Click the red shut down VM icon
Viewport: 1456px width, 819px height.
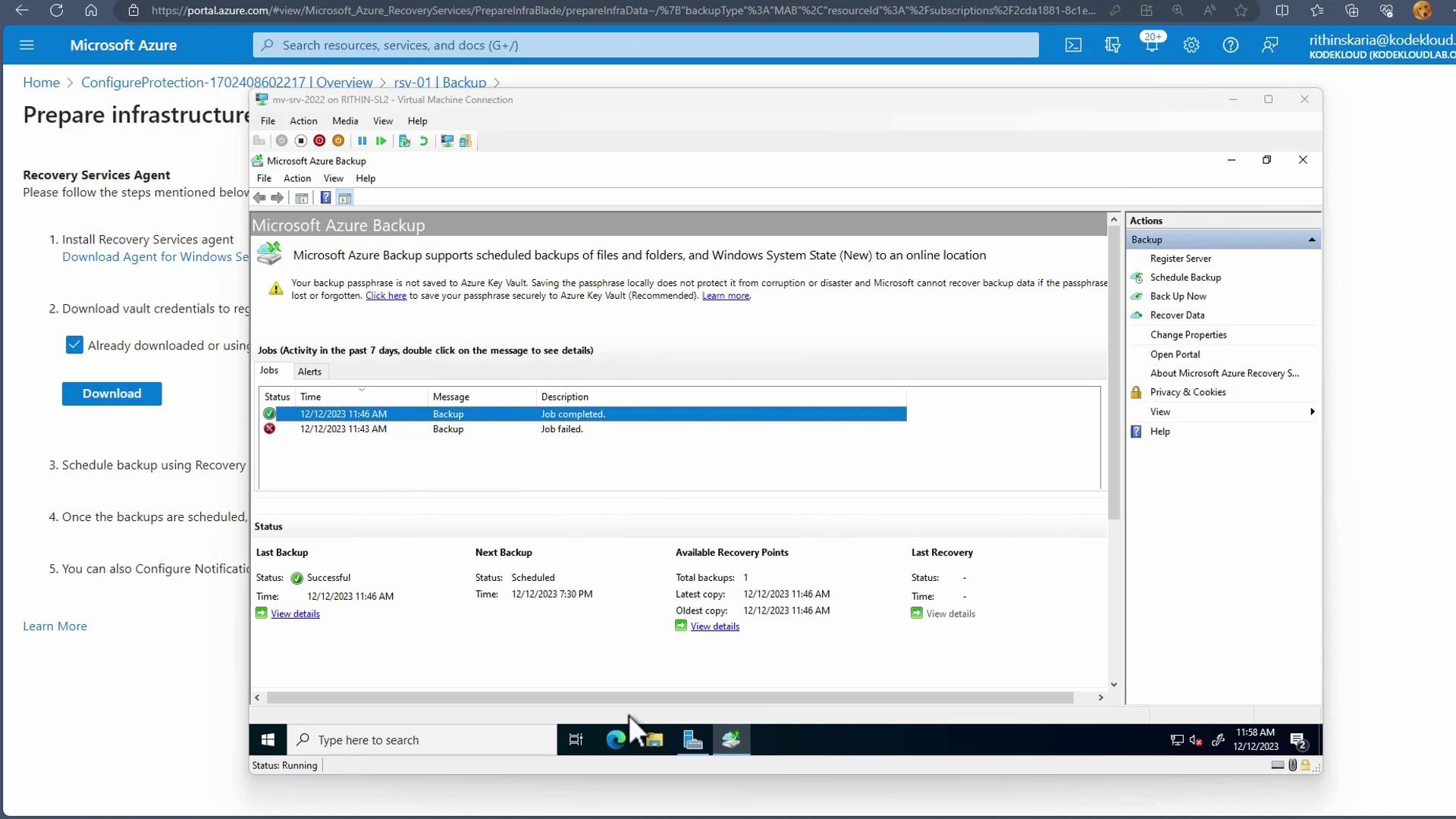[319, 141]
